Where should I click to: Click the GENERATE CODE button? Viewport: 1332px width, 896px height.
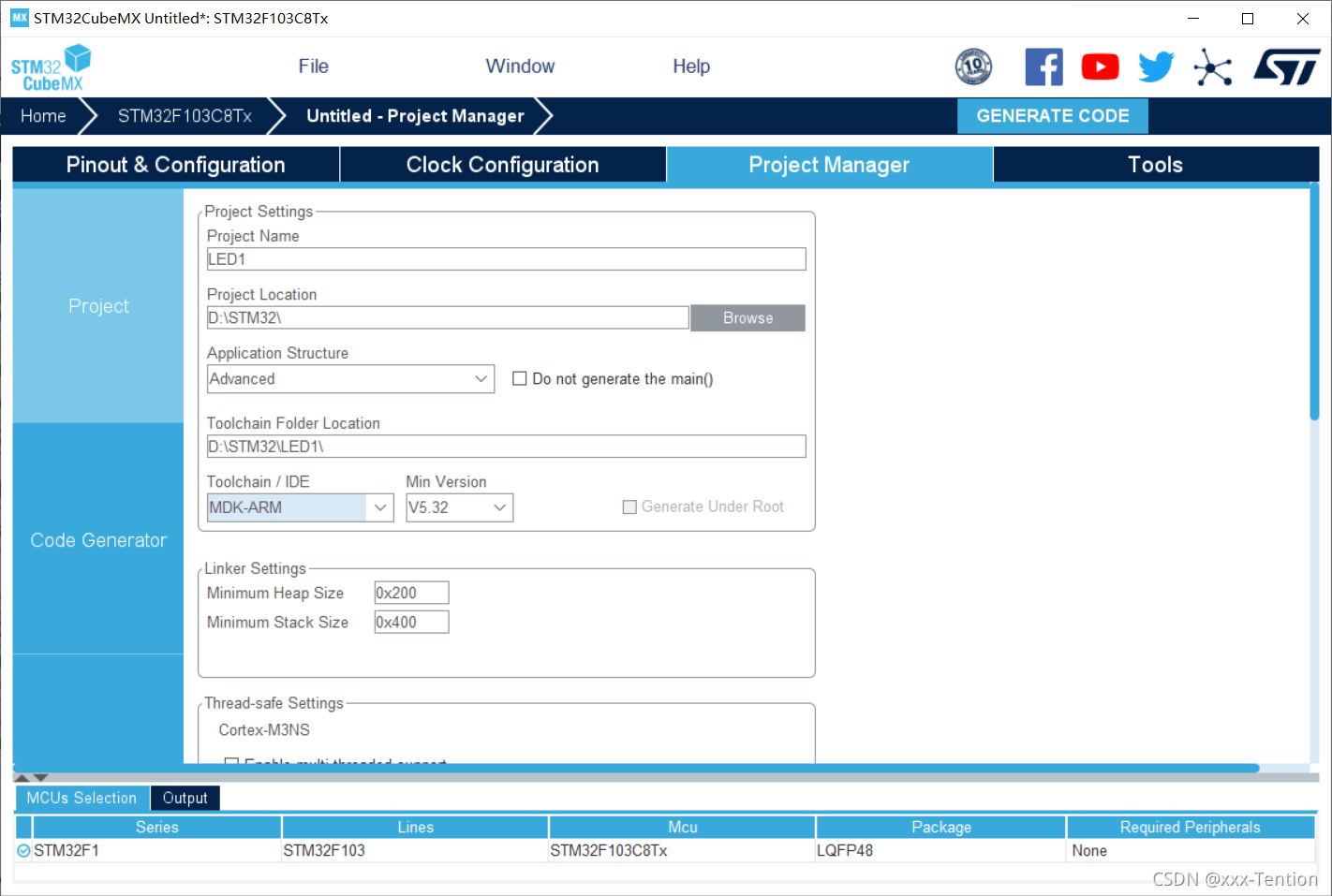tap(1052, 116)
